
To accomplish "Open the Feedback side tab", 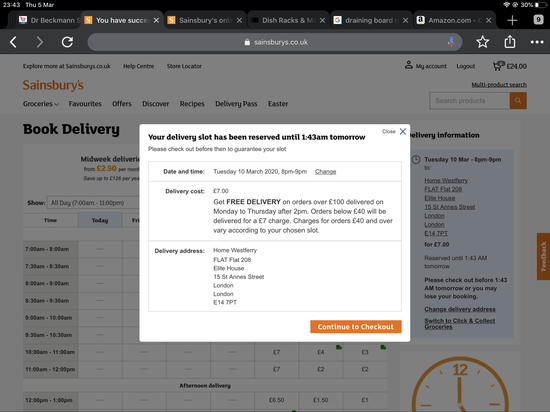I will point(543,256).
